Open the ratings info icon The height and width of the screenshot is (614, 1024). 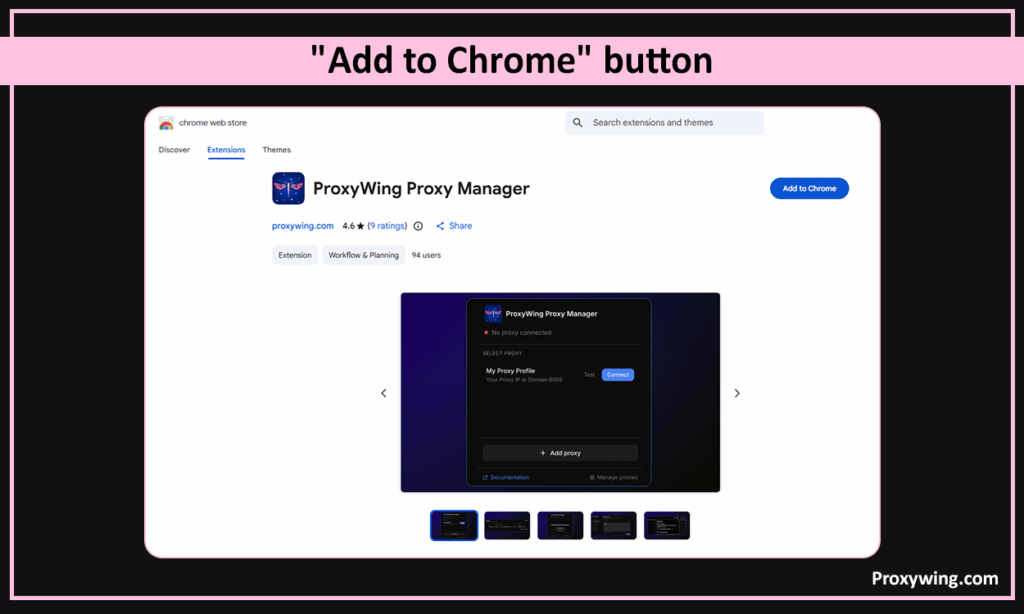418,226
